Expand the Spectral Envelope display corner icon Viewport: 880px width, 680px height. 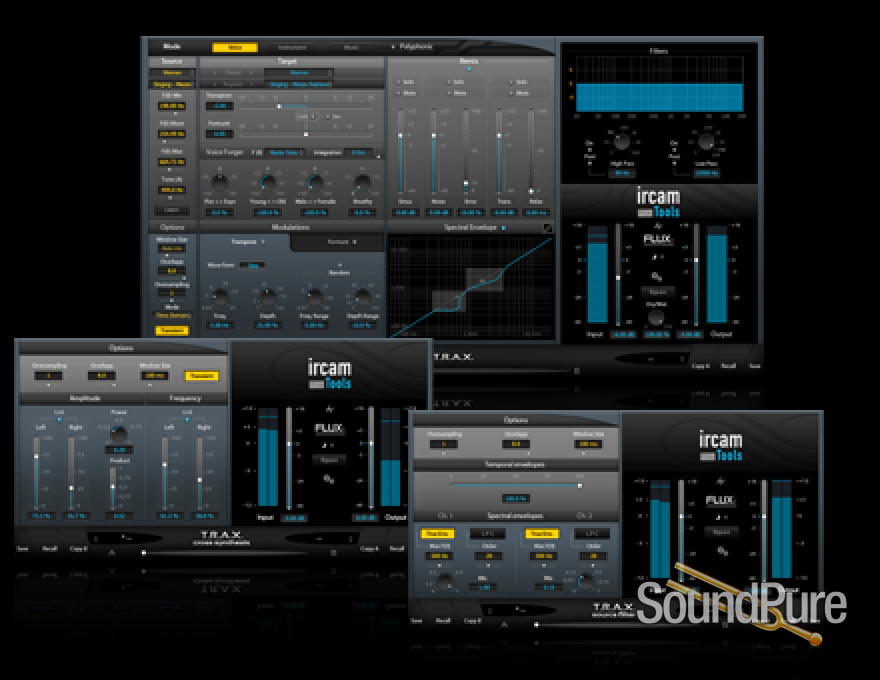[548, 228]
